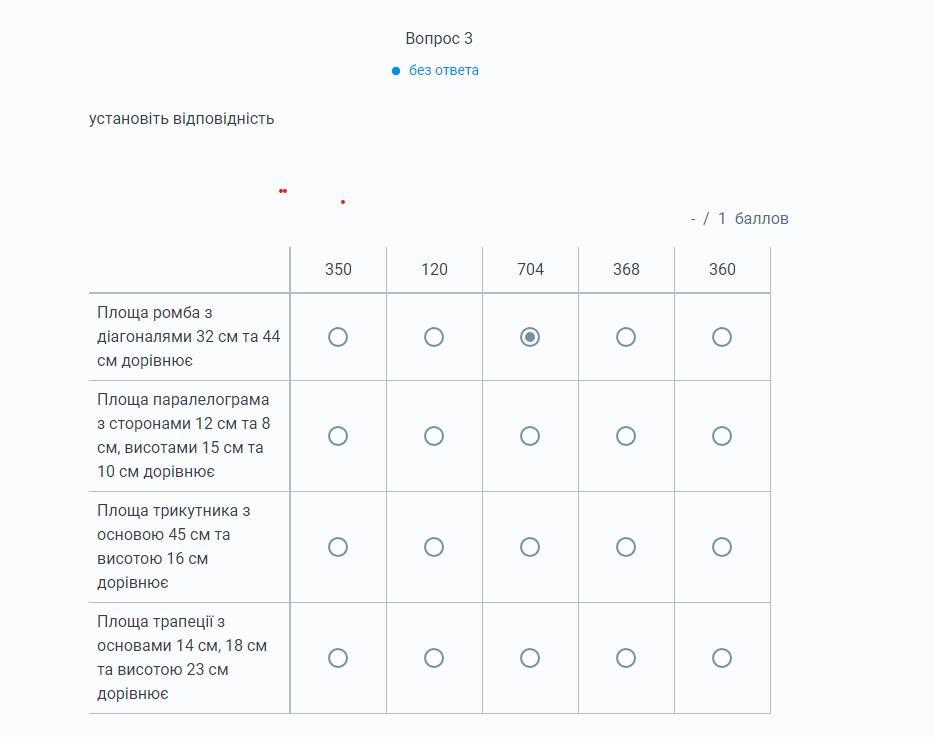This screenshot has width=934, height=737.
Task: Mark 368 for the triangle area row
Action: click(x=626, y=547)
